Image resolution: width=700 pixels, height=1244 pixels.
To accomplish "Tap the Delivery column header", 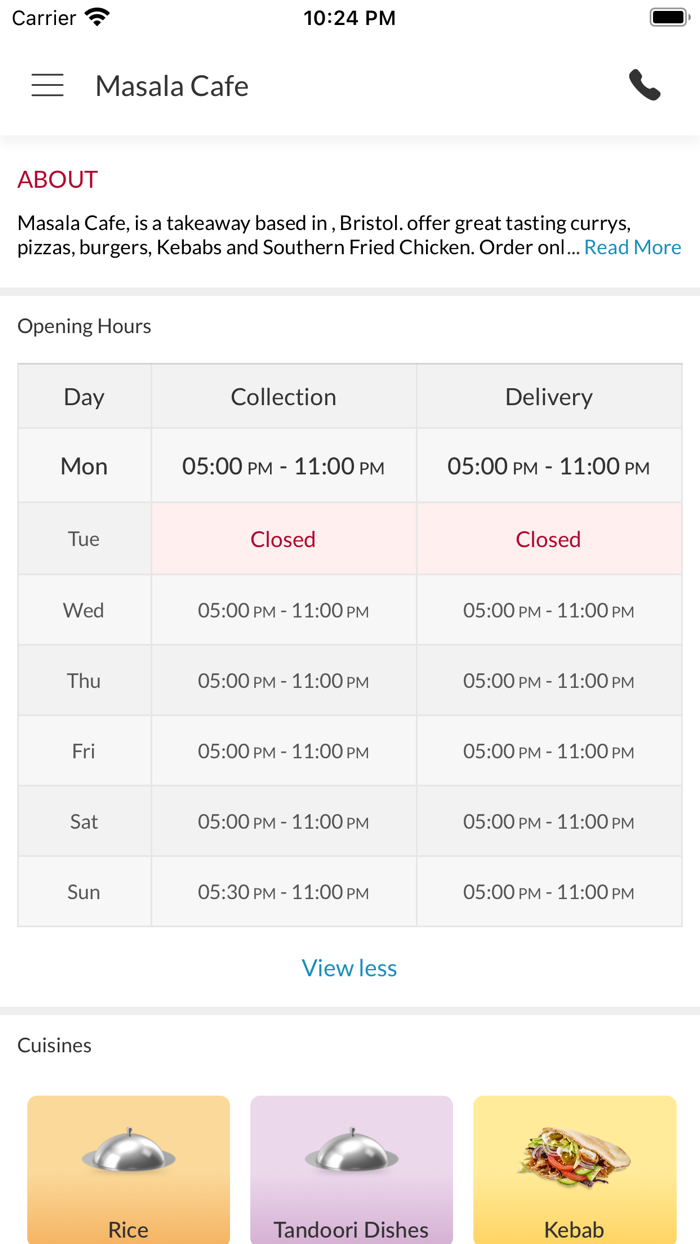I will click(549, 397).
